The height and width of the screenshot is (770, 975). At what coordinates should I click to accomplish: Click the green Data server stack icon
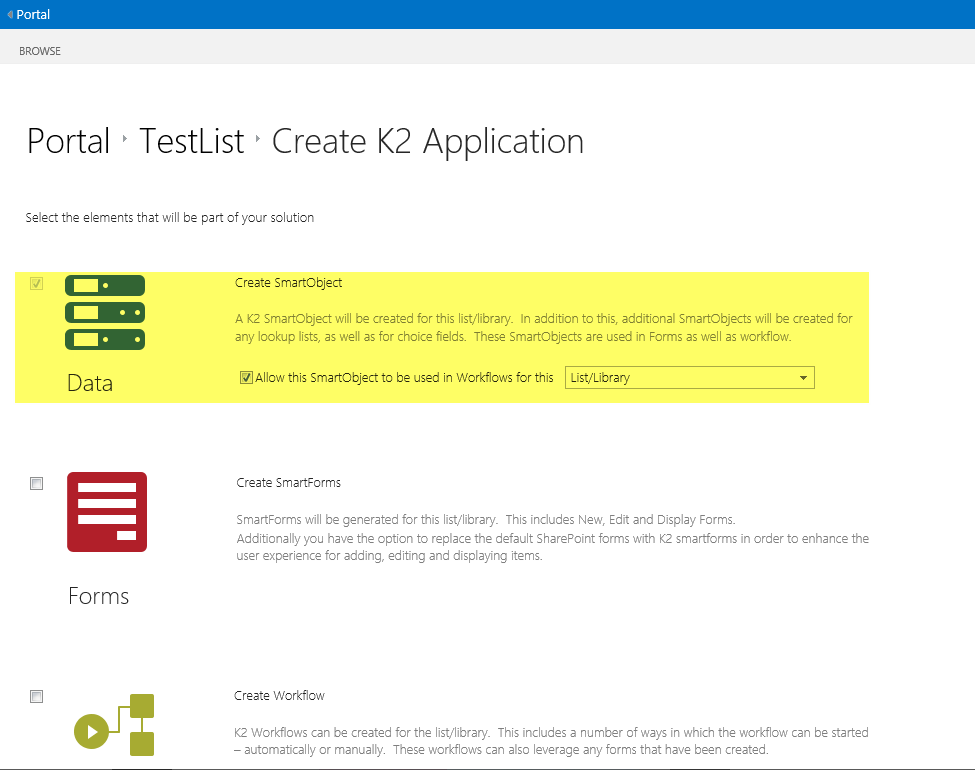pyautogui.click(x=105, y=312)
